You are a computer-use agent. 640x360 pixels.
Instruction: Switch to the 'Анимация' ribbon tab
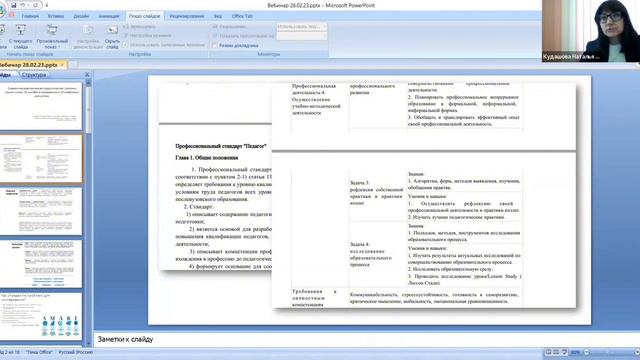point(109,16)
